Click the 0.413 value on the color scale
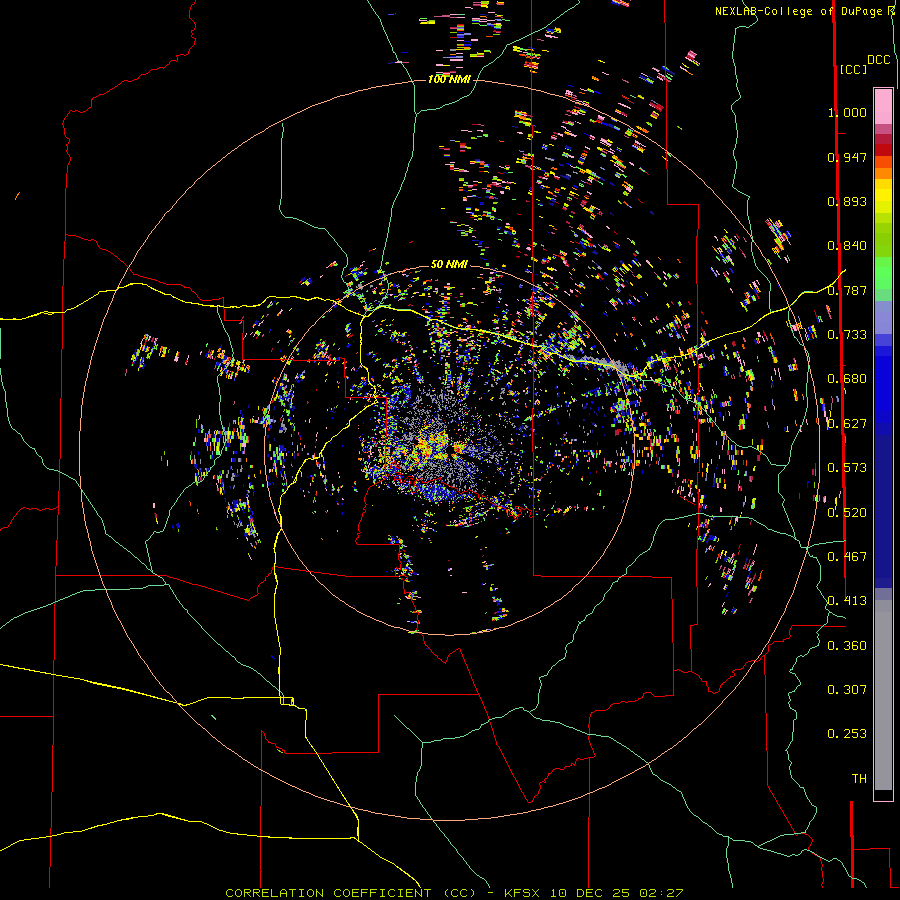Screen dimensions: 900x900 pos(847,601)
